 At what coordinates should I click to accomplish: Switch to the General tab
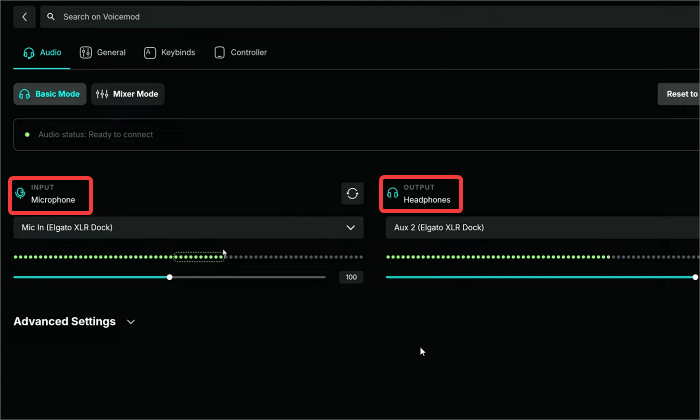[103, 52]
